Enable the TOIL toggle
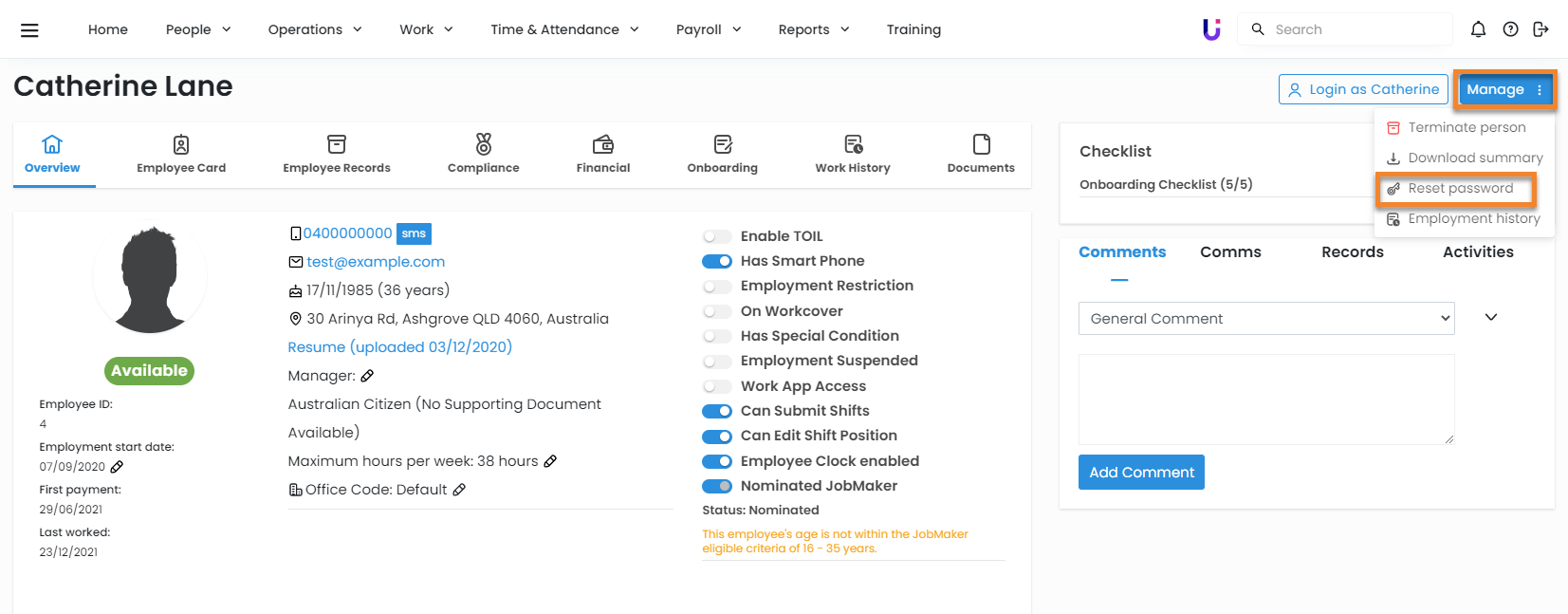The height and width of the screenshot is (614, 1568). [x=717, y=236]
